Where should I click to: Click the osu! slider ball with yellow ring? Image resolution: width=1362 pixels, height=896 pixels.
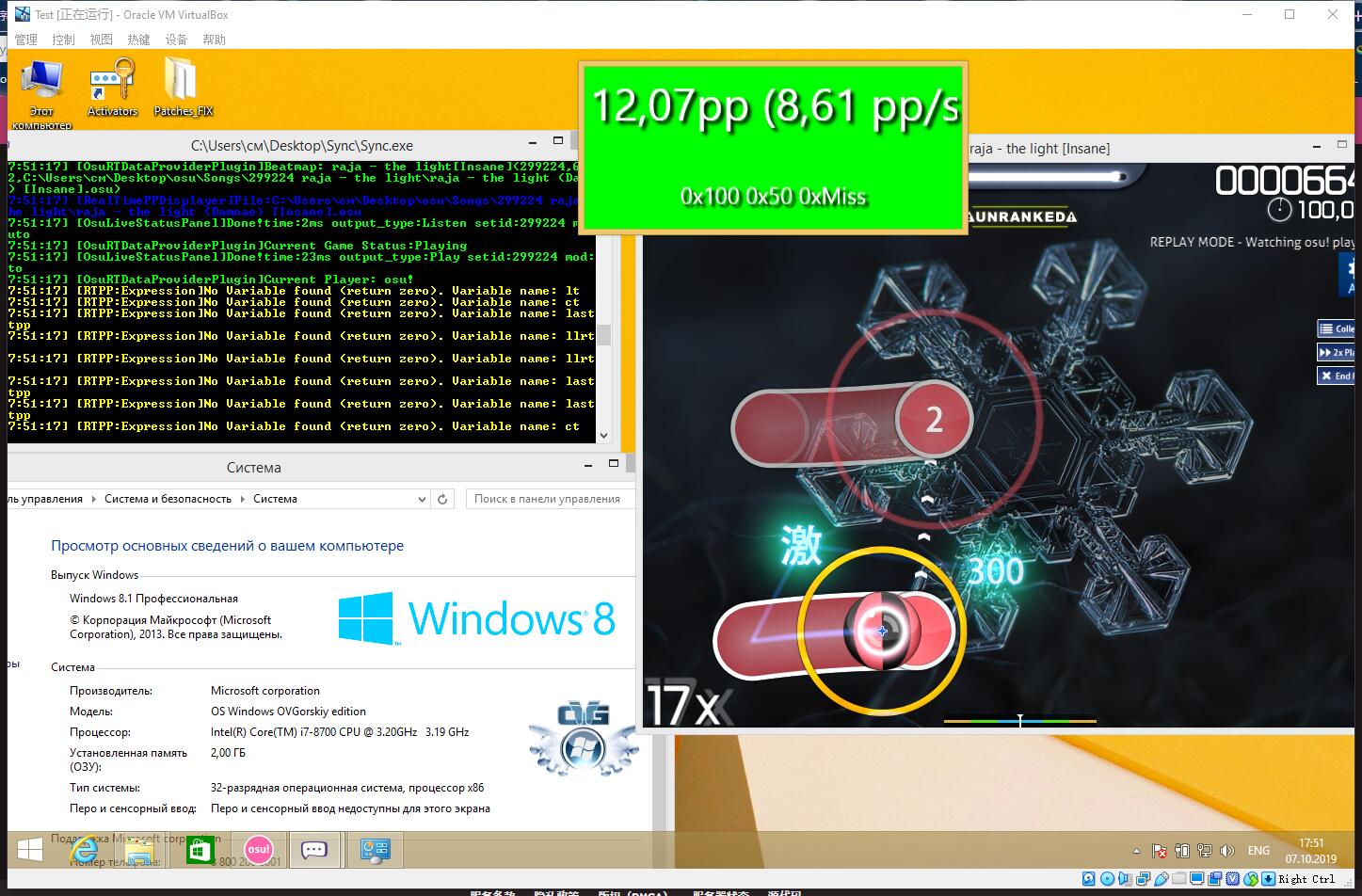(x=881, y=632)
